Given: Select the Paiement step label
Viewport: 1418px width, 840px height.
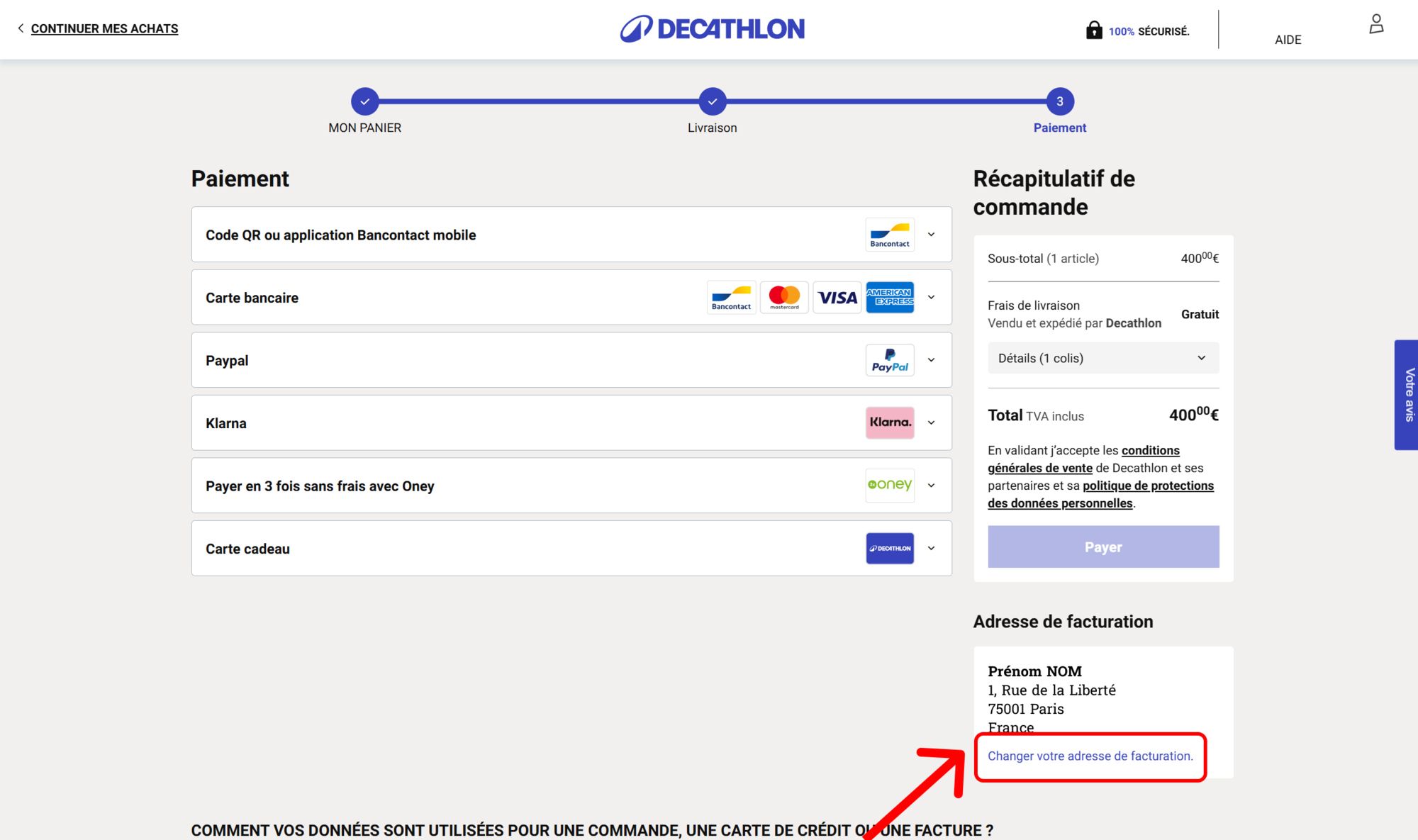Looking at the screenshot, I should click(x=1060, y=128).
